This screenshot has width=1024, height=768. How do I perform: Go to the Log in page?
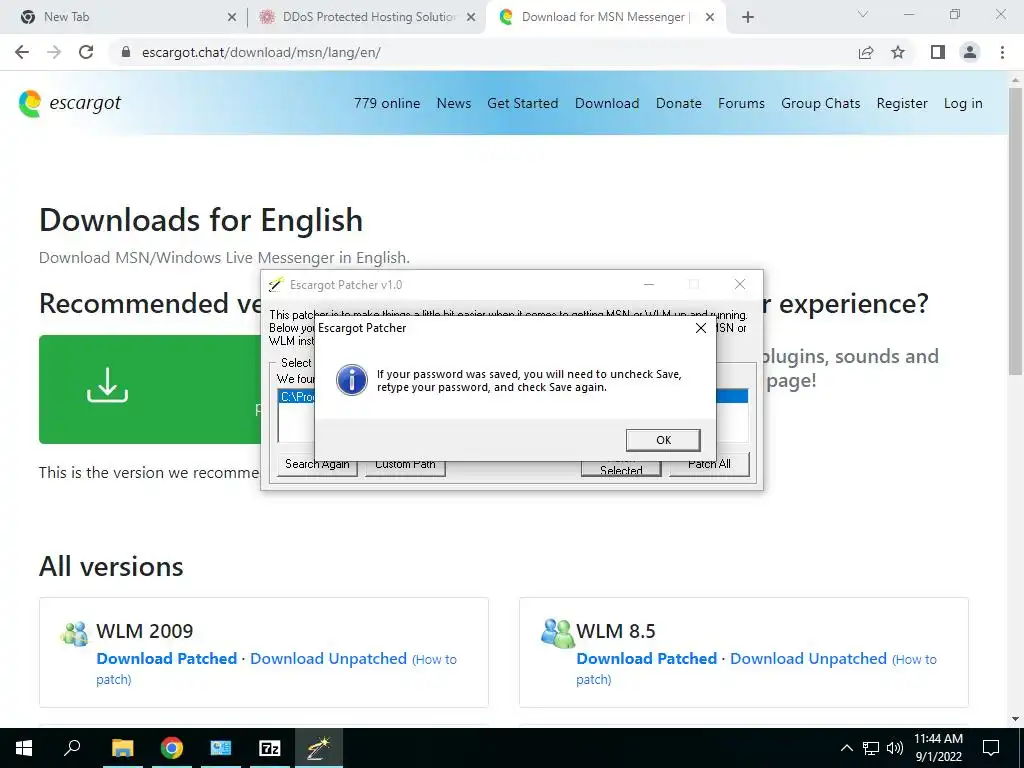pos(963,103)
